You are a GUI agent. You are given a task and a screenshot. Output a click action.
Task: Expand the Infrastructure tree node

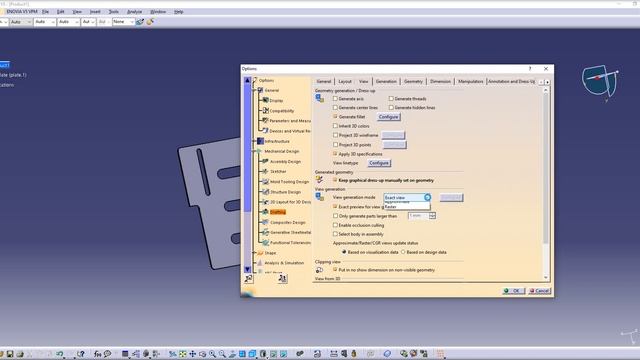click(x=254, y=141)
